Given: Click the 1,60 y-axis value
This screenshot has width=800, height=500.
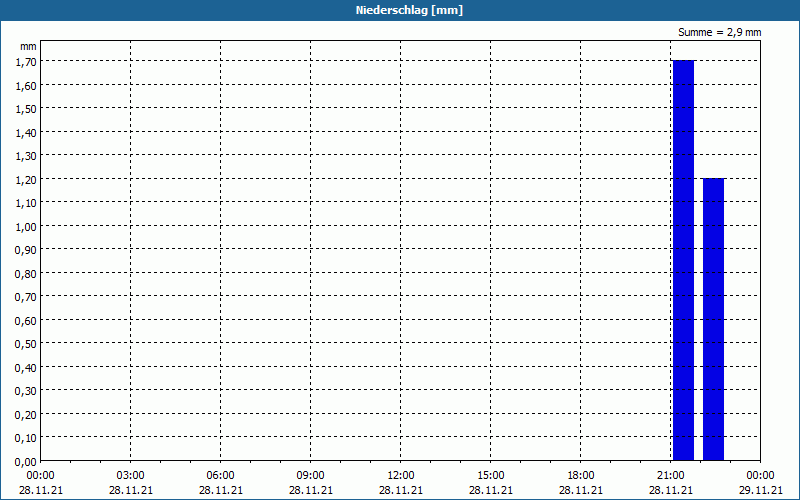Looking at the screenshot, I should click(x=26, y=86).
